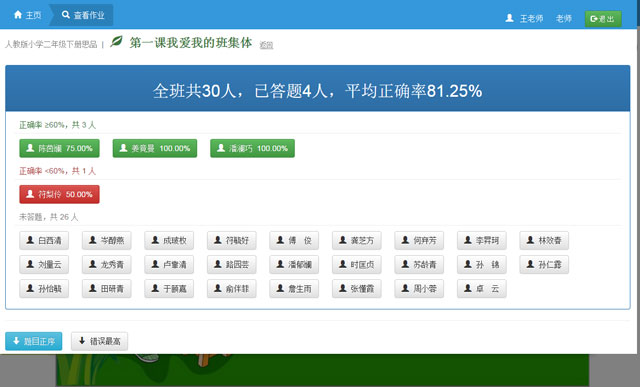Open the 查看作业 tab
640x387 pixels.
83,15
